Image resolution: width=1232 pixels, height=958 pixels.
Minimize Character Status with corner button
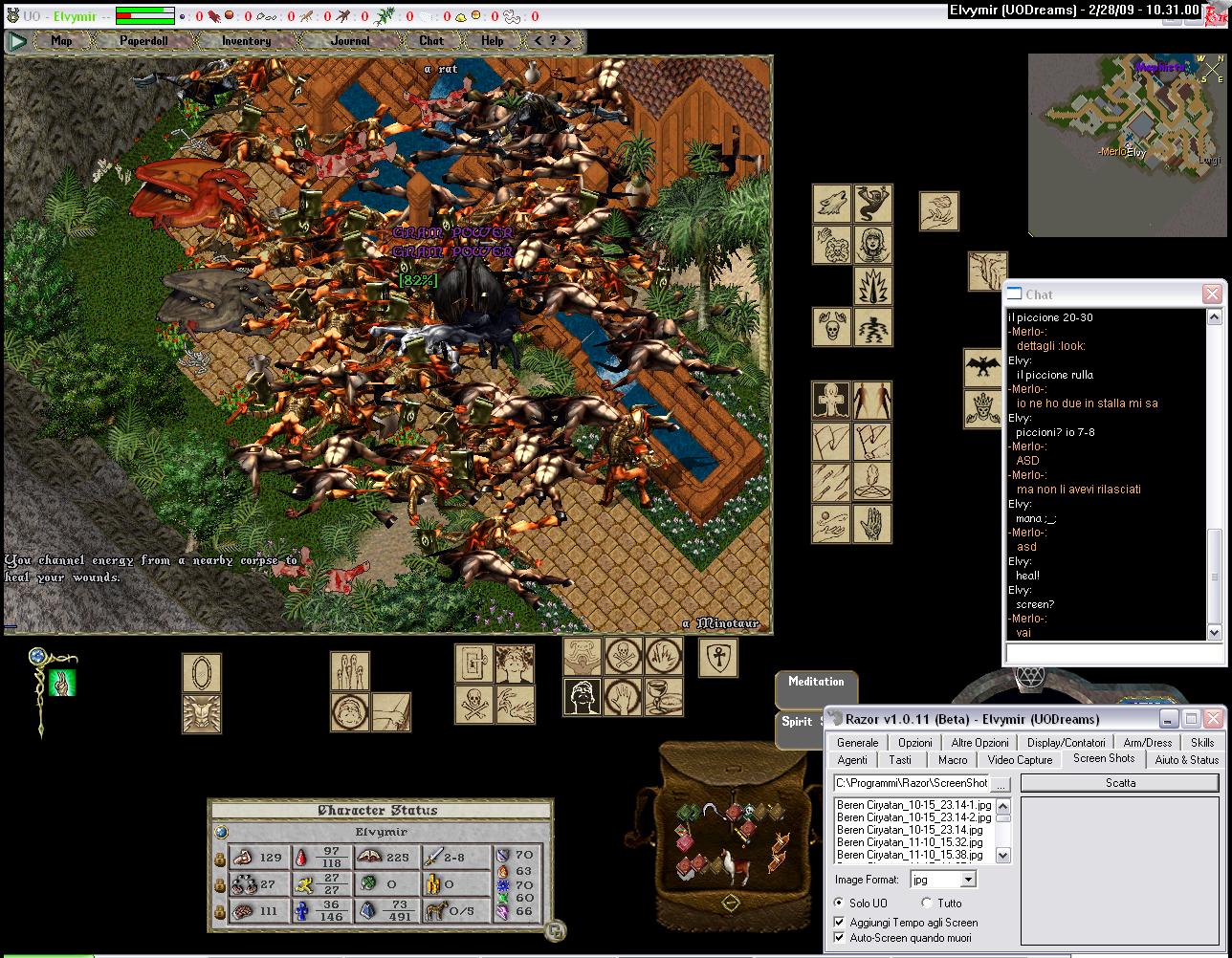[555, 930]
